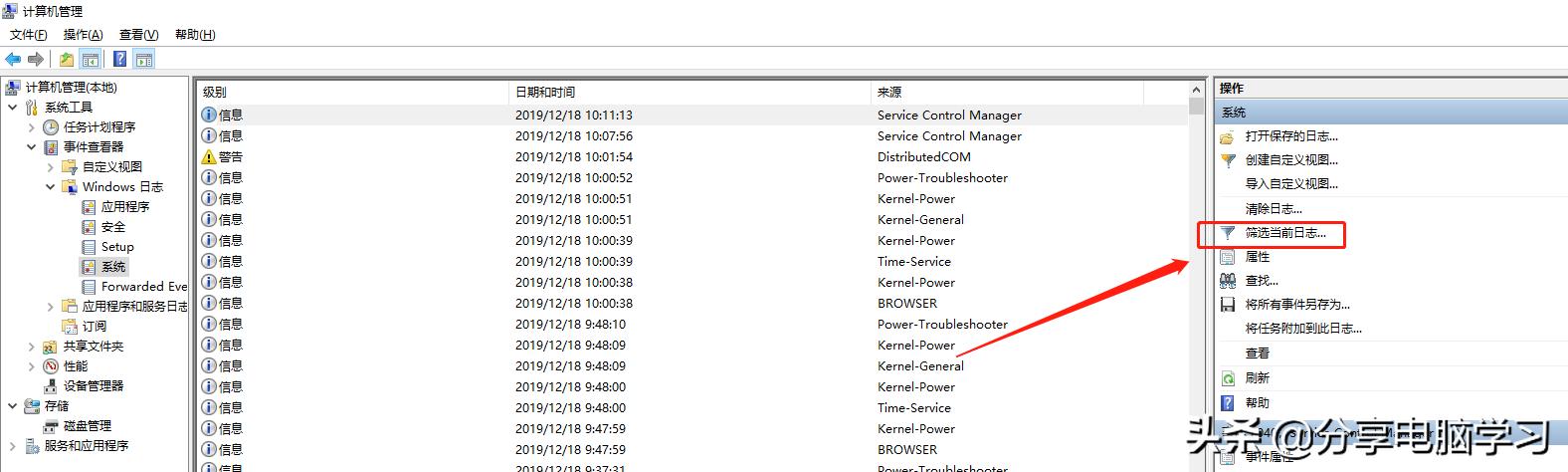Select the 10:11:13 Service Control Manager event
This screenshot has height=472, width=1568.
(x=693, y=116)
